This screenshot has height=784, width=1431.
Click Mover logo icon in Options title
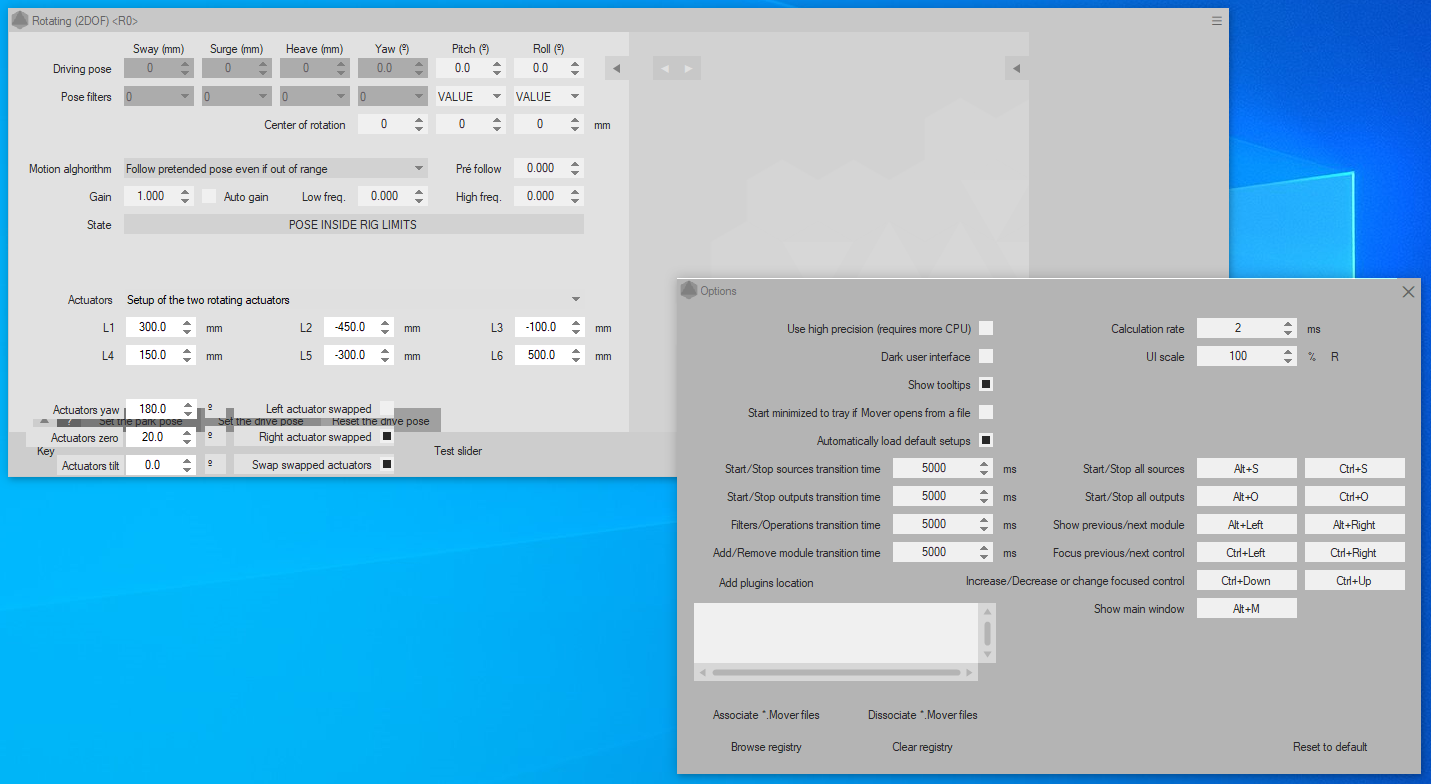coord(688,291)
